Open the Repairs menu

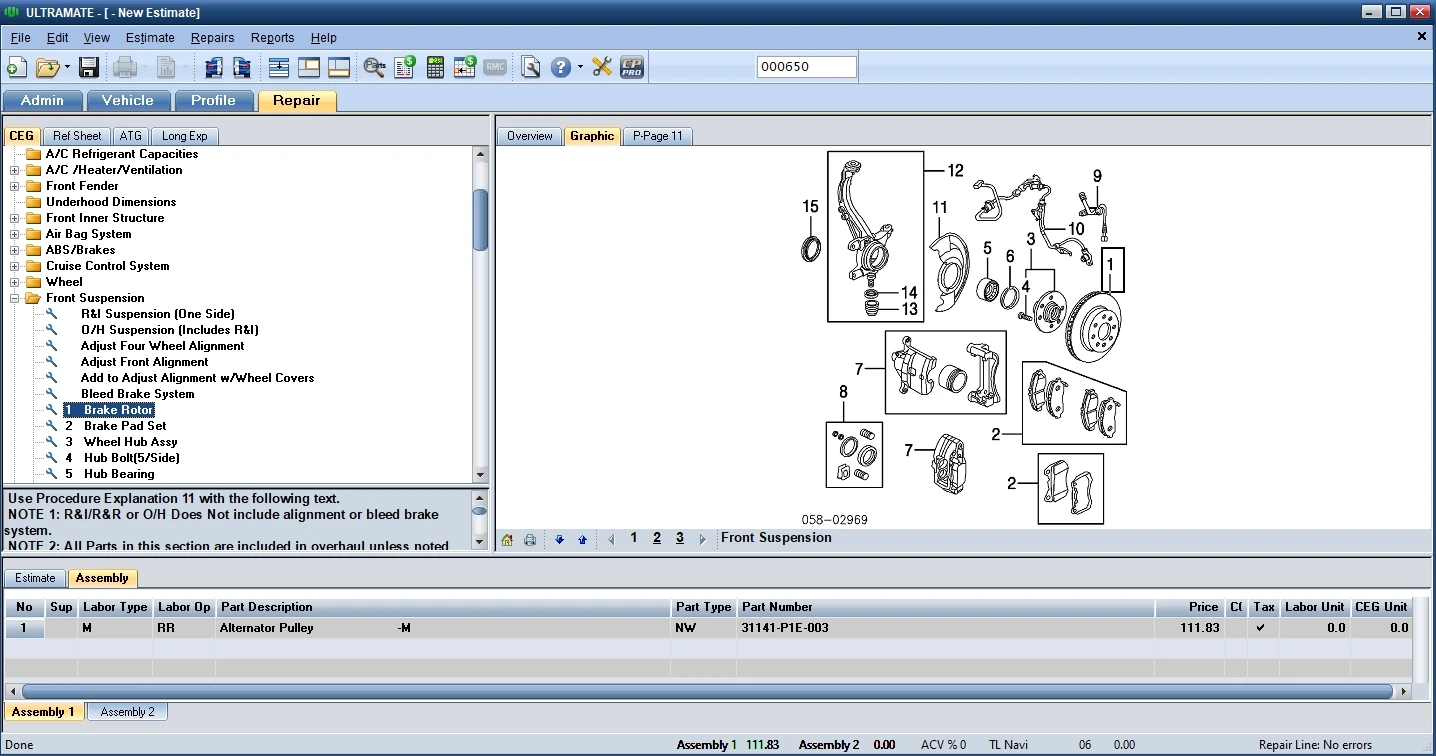pyautogui.click(x=212, y=38)
